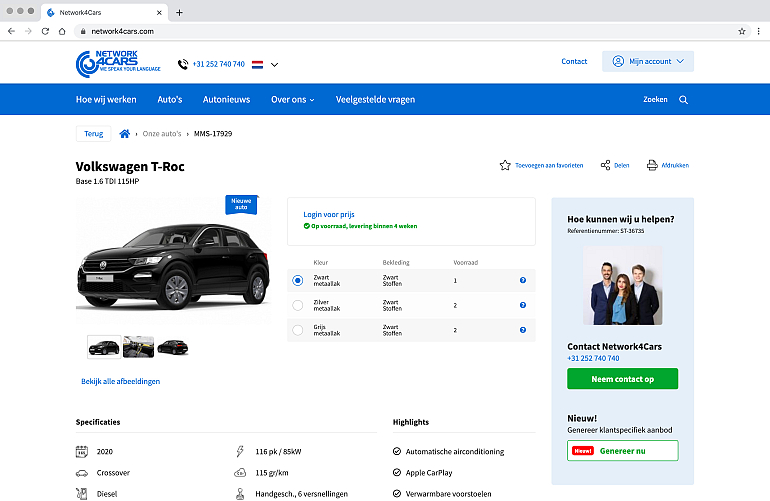Click the Delen share link text
Viewport: 770px width, 501px height.
tap(622, 166)
